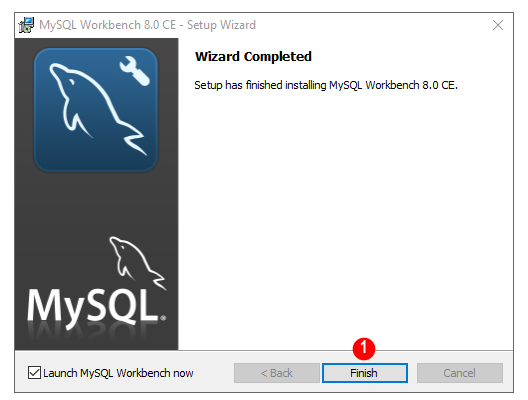Click the white wrench icon on the logo

[135, 71]
